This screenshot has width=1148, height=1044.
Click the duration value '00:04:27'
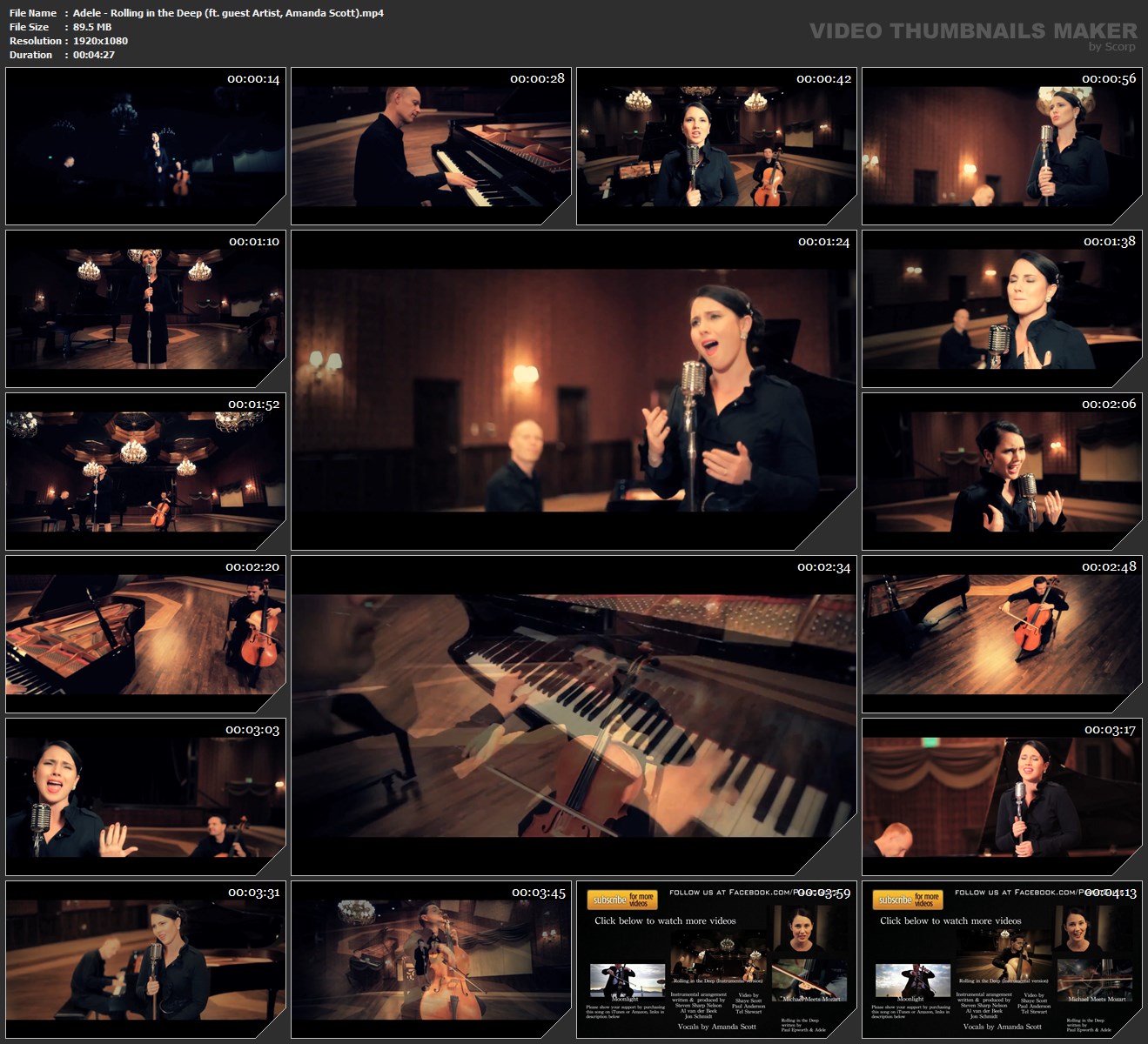[x=94, y=55]
